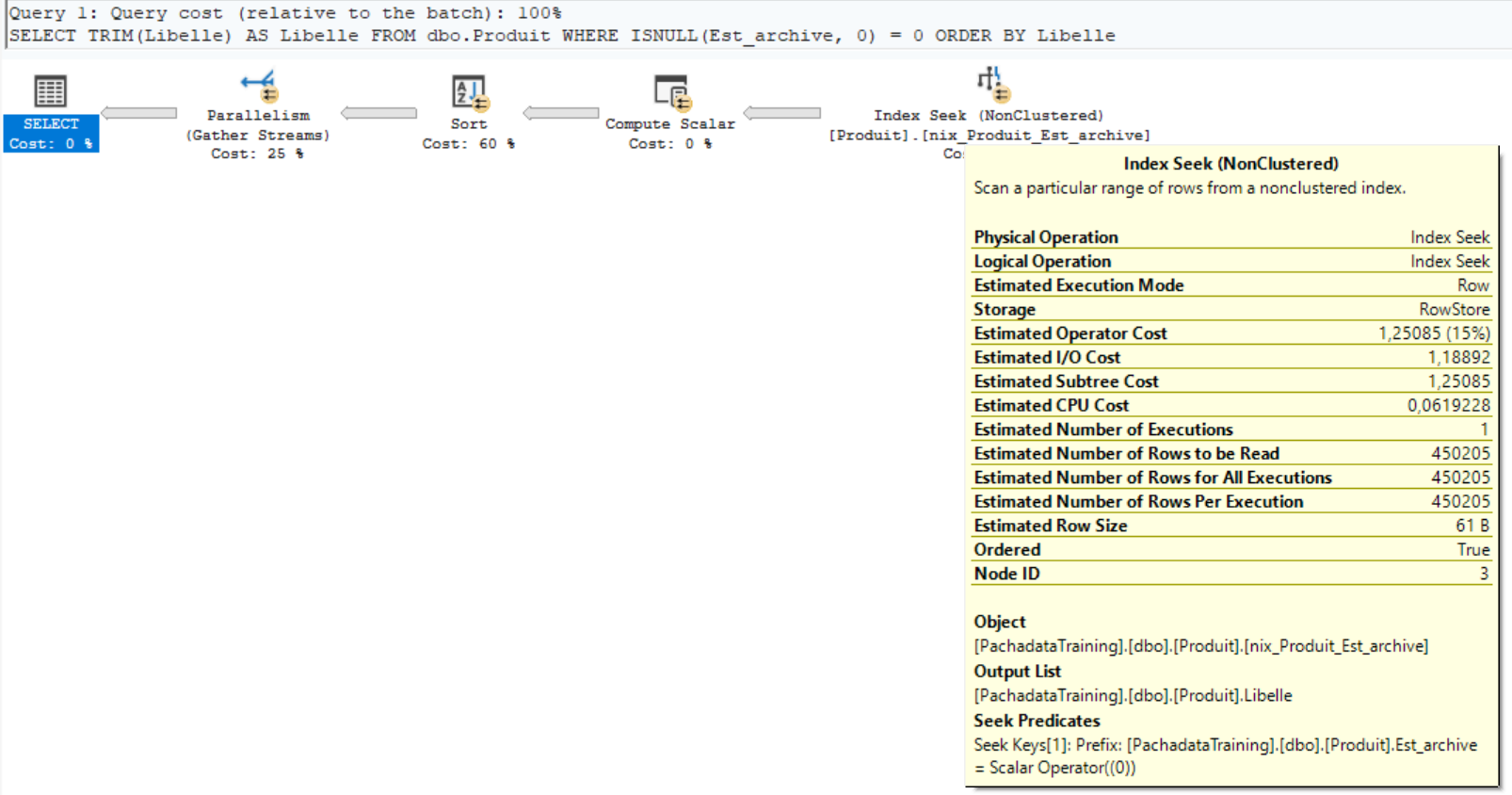
Task: Click the Compute Scalar Cost: 0 % label
Action: click(x=670, y=134)
